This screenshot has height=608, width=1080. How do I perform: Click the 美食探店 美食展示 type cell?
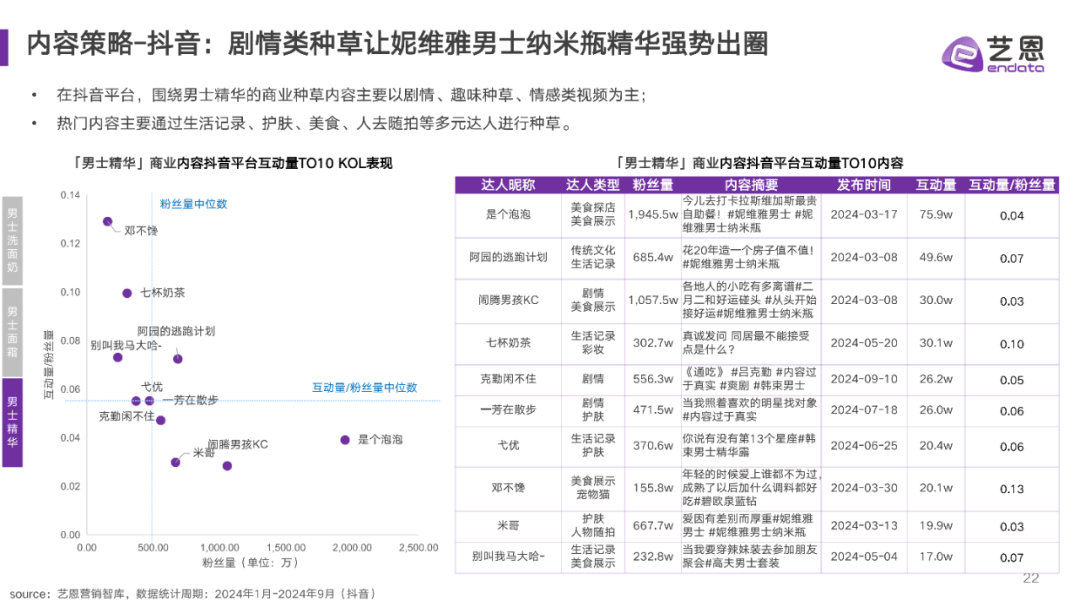pos(593,214)
